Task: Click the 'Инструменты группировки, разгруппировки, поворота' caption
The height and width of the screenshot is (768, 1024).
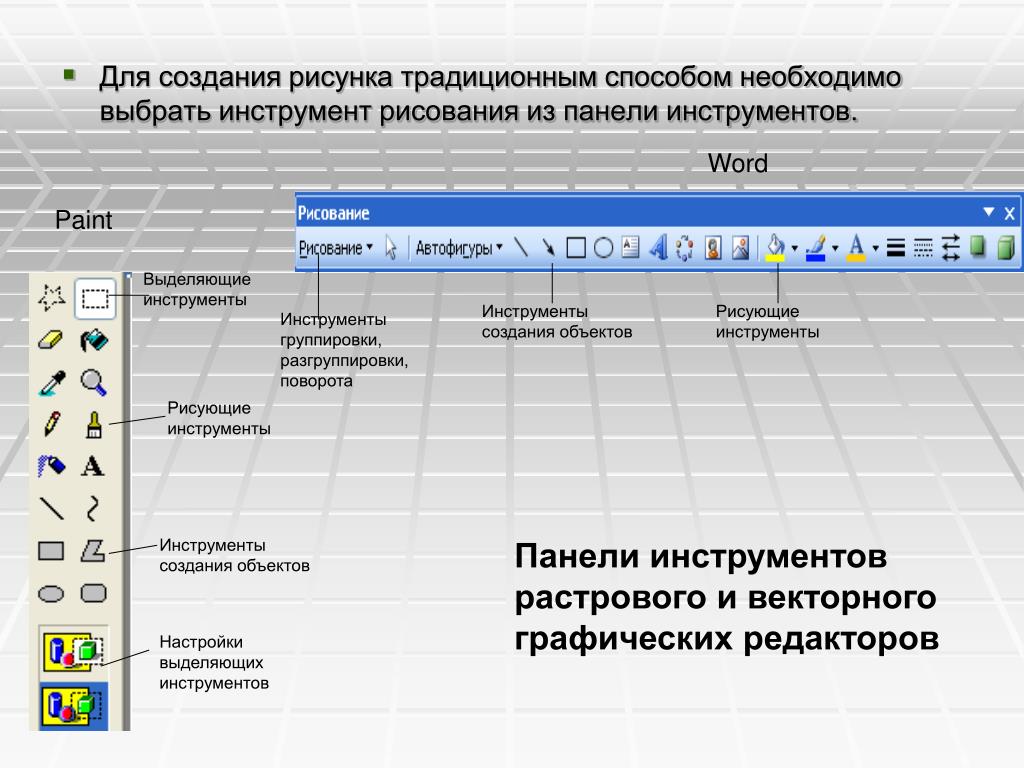Action: click(x=344, y=350)
